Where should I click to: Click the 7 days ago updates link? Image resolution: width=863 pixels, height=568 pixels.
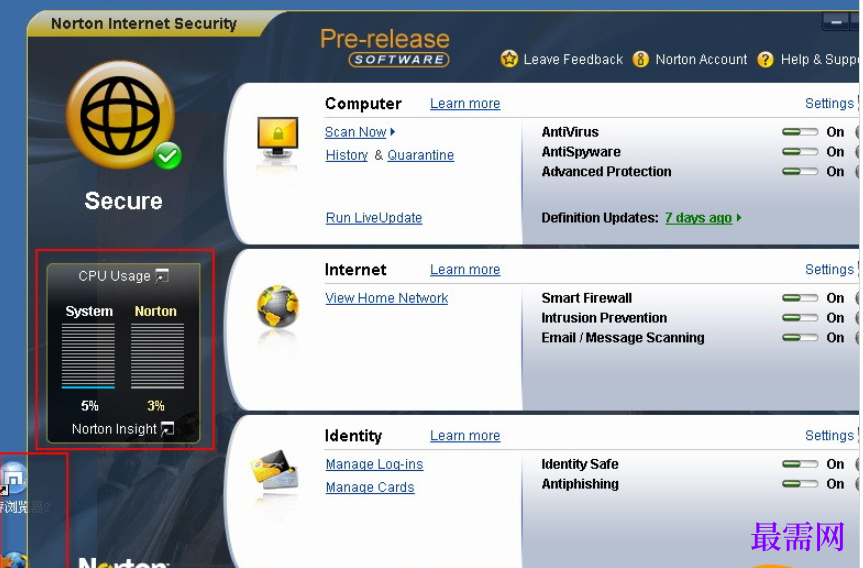tap(698, 218)
